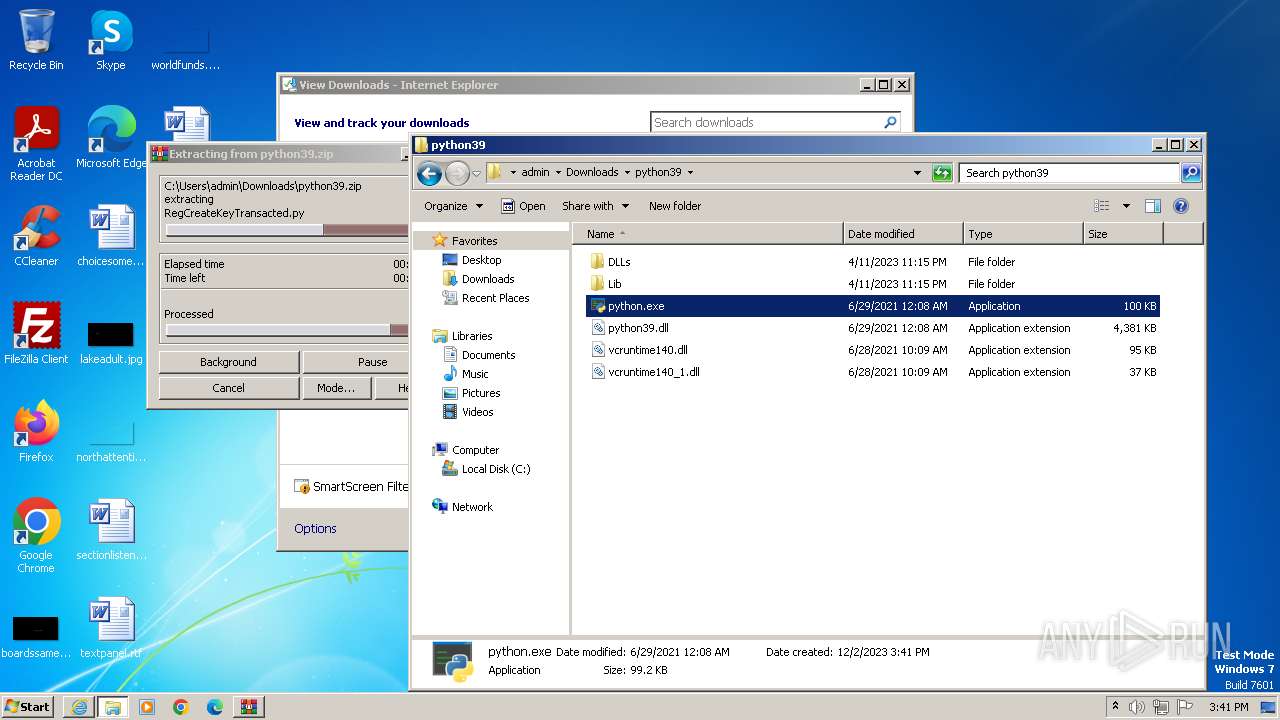The width and height of the screenshot is (1280, 720).
Task: Click volume speaker tray icon
Action: point(1137,707)
